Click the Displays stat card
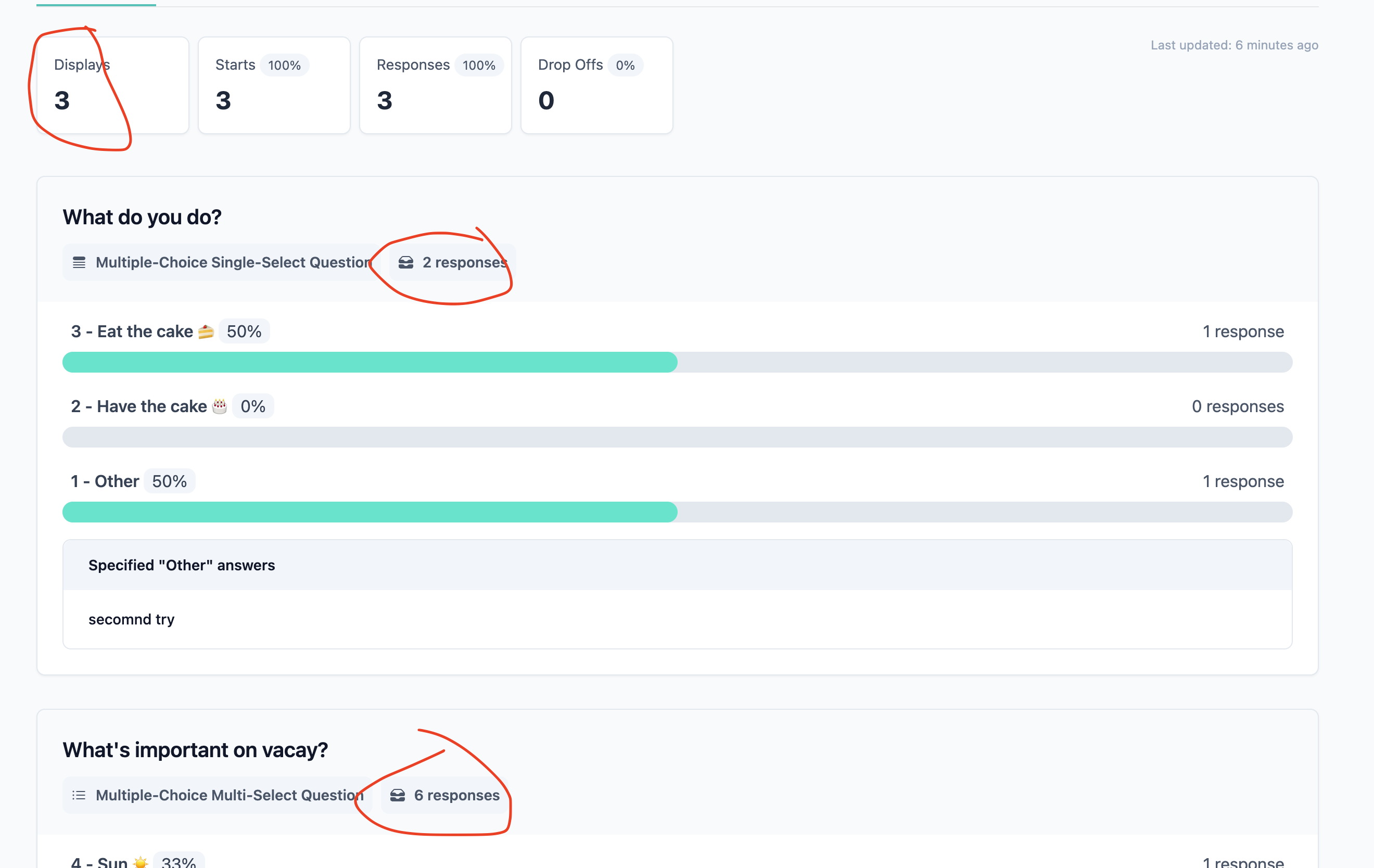The image size is (1374, 868). click(112, 84)
